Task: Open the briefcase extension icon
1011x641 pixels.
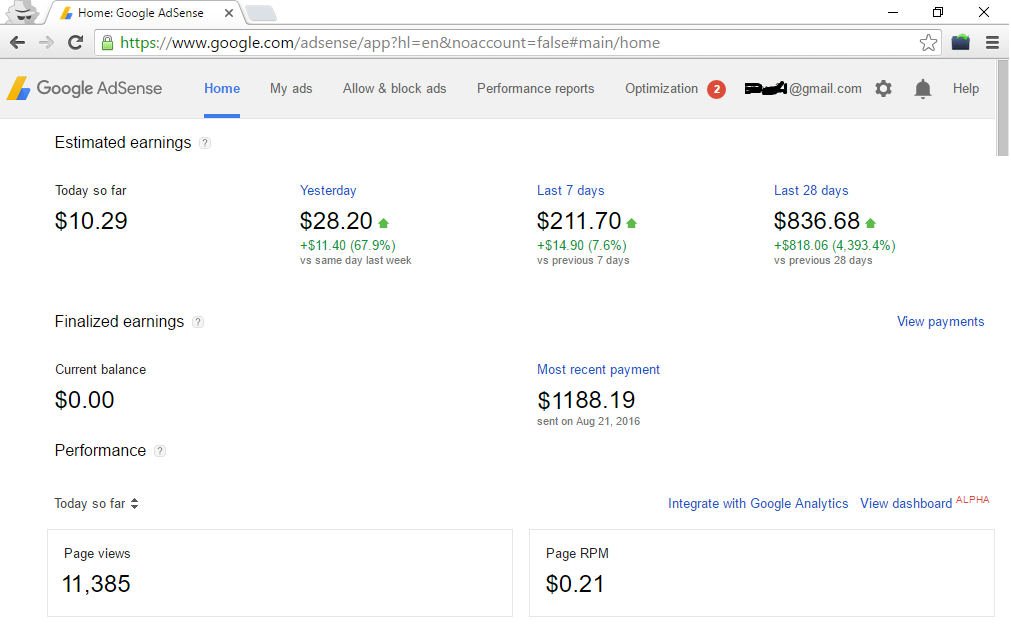Action: click(x=960, y=43)
